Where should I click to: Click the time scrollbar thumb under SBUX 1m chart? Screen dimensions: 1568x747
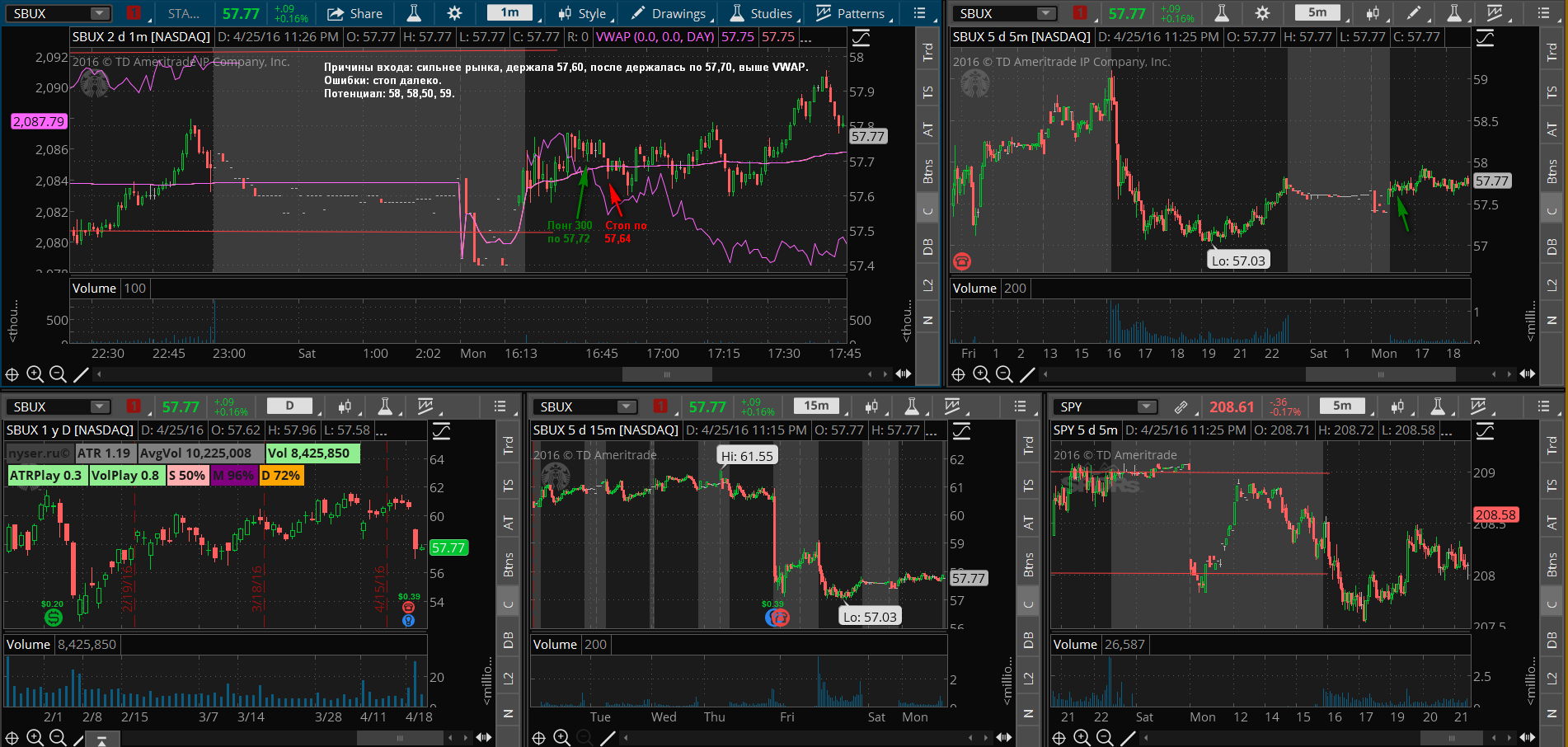coord(667,374)
